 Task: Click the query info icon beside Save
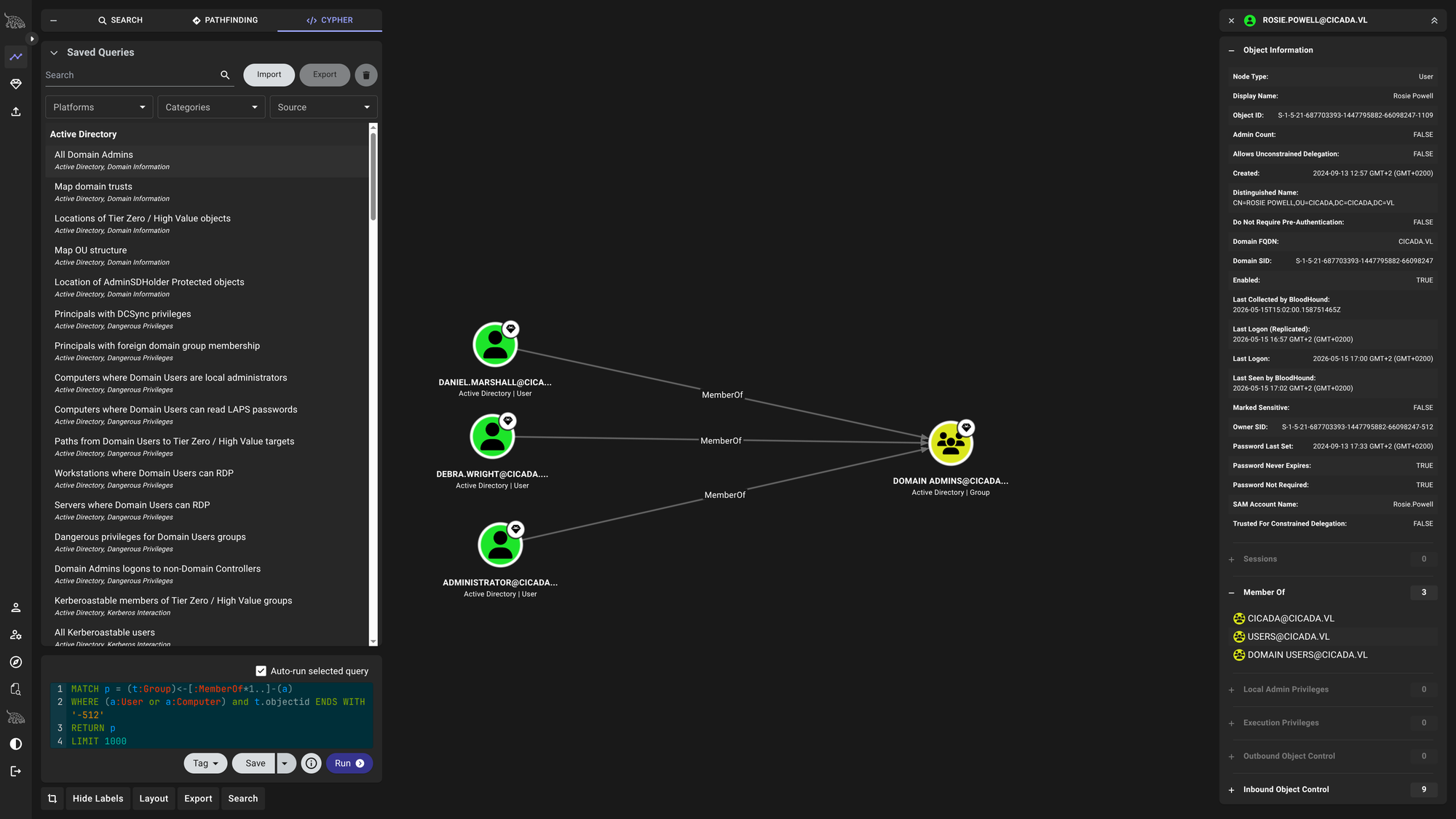(312, 763)
